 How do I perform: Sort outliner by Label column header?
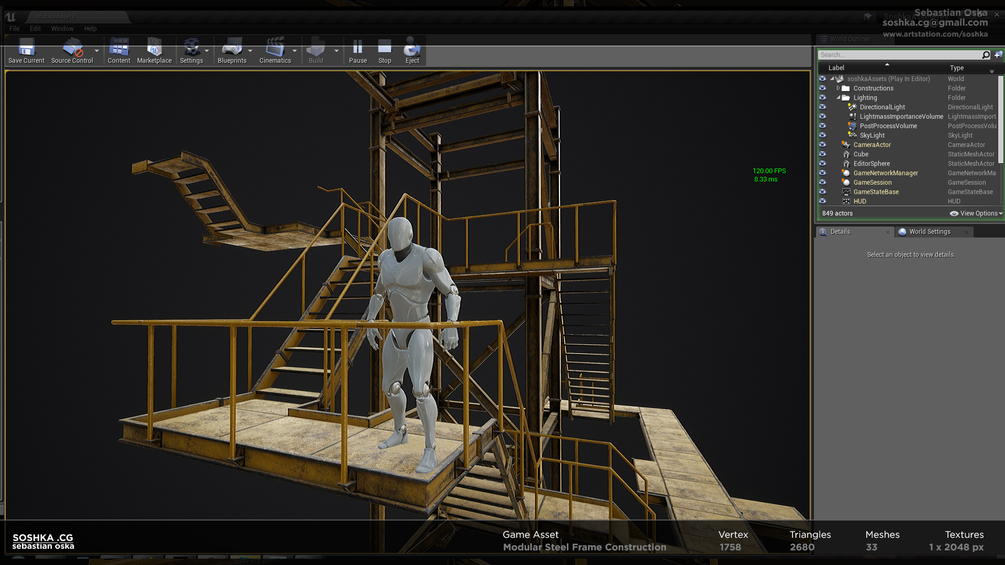pos(836,68)
